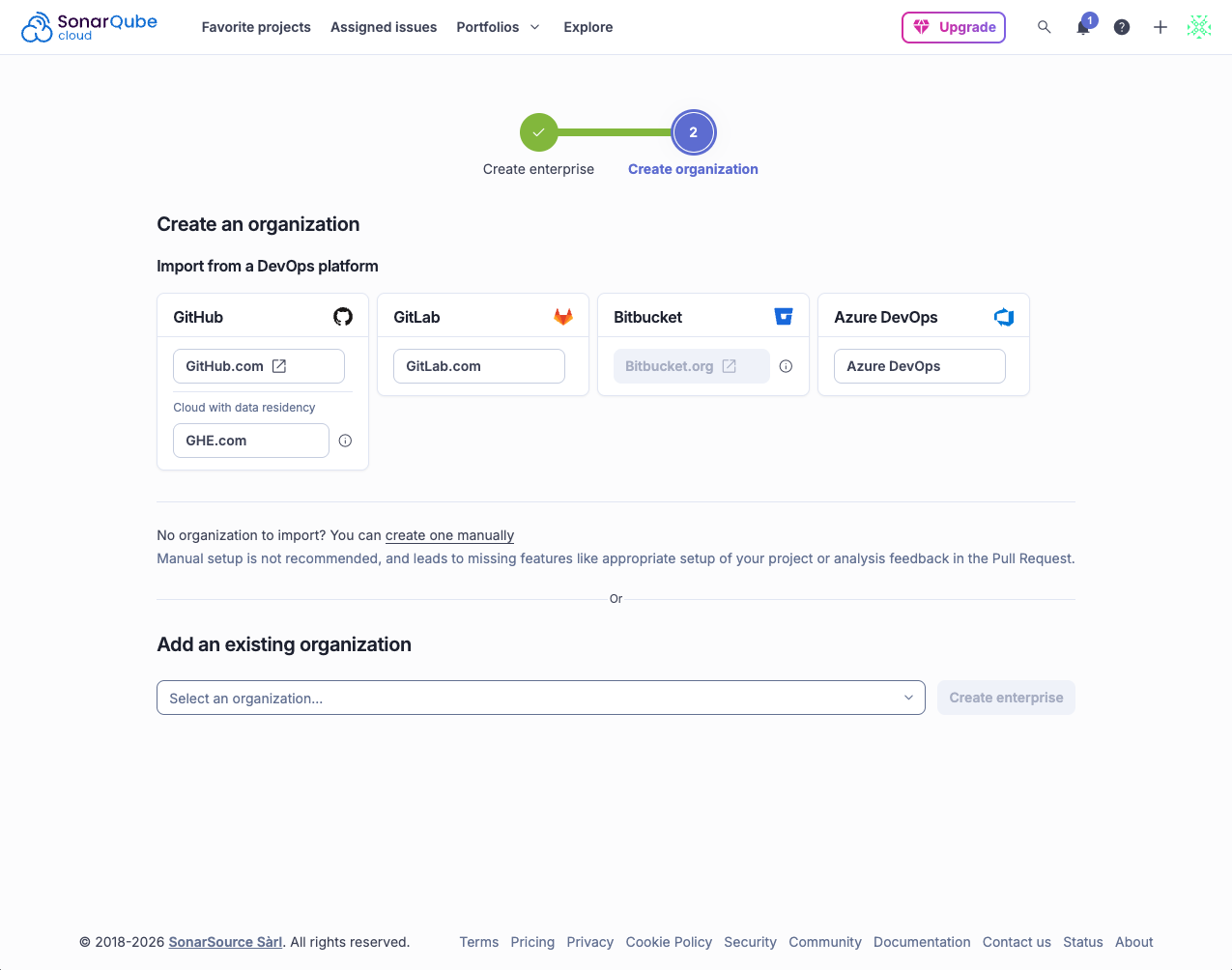Screen dimensions: 1232x970
Task: Import from Azure DevOps button
Action: (x=920, y=366)
